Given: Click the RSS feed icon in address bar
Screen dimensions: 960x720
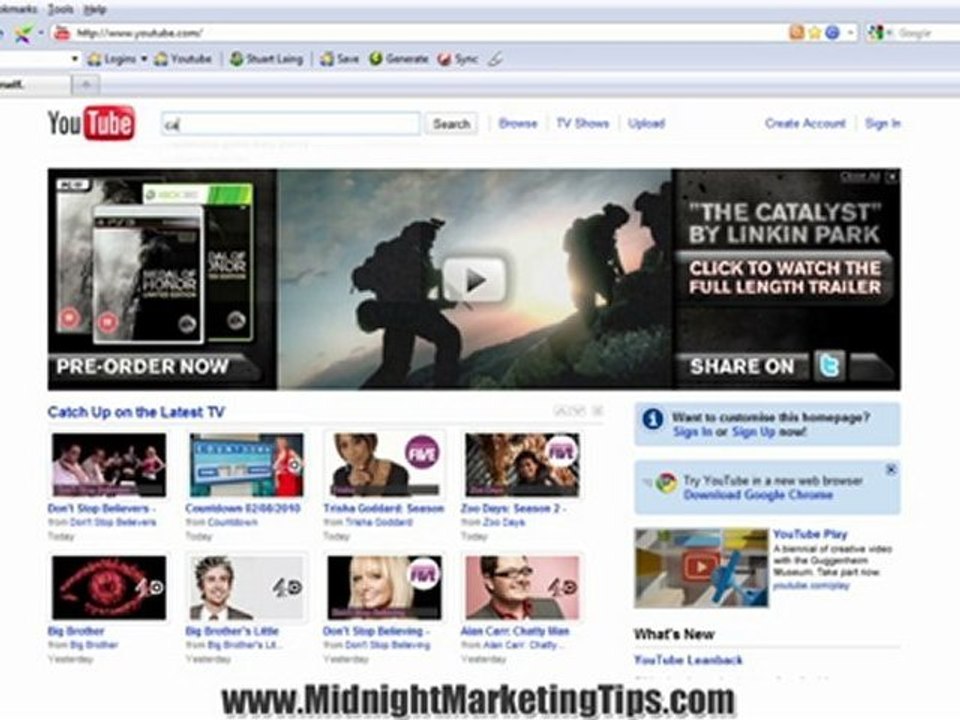Looking at the screenshot, I should 797,32.
